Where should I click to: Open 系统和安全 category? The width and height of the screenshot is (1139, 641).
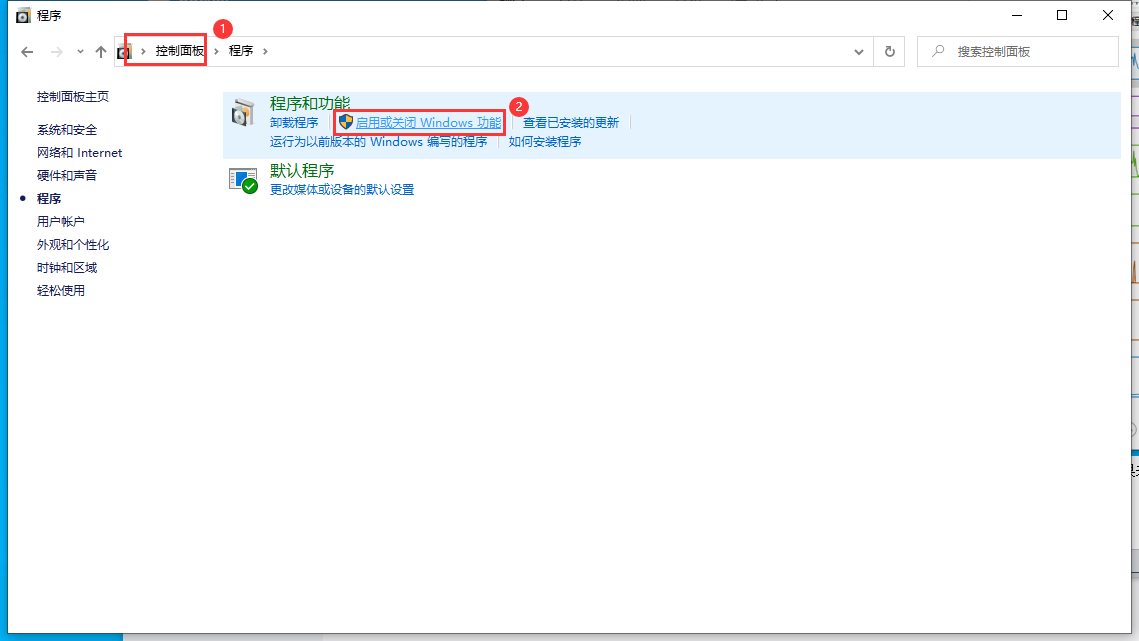coord(67,130)
